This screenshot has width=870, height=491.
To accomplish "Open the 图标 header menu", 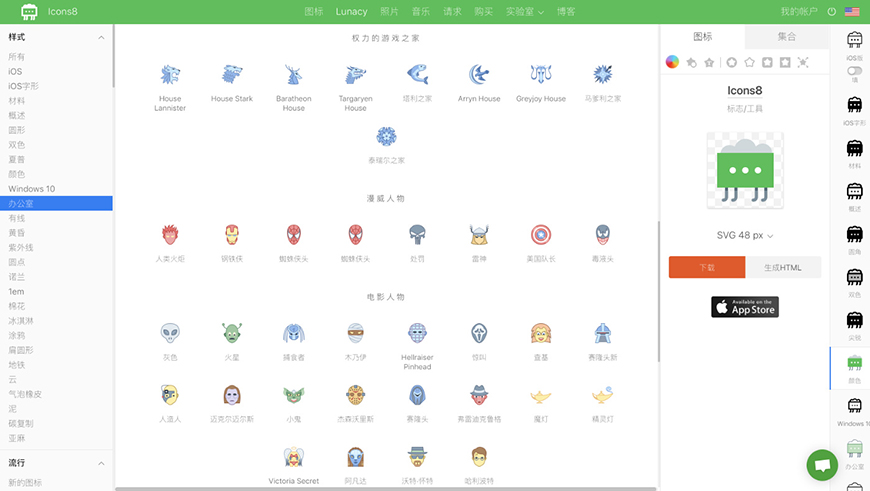I will point(314,12).
